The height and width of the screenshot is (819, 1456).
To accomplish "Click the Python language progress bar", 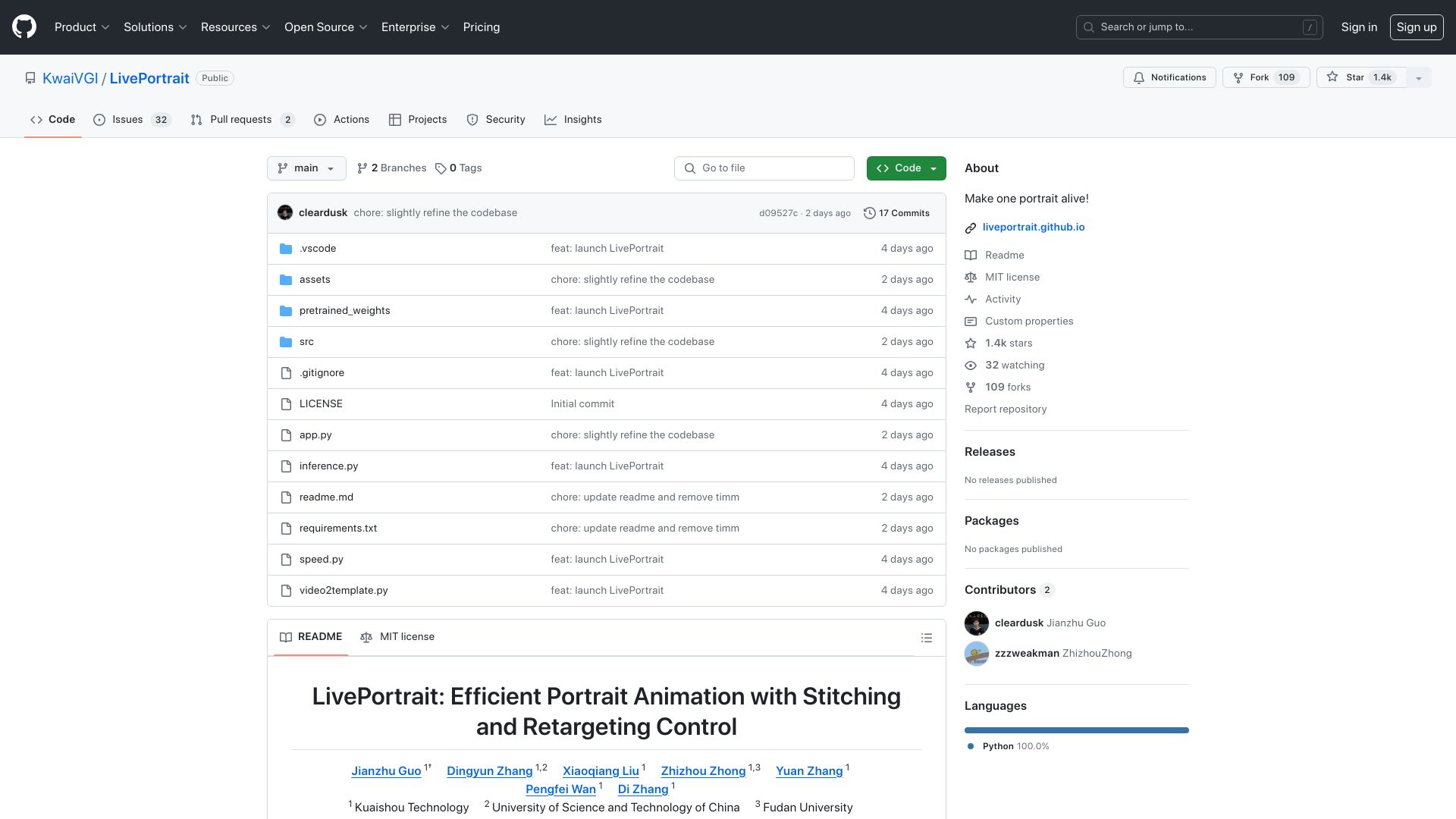I will pyautogui.click(x=1076, y=730).
